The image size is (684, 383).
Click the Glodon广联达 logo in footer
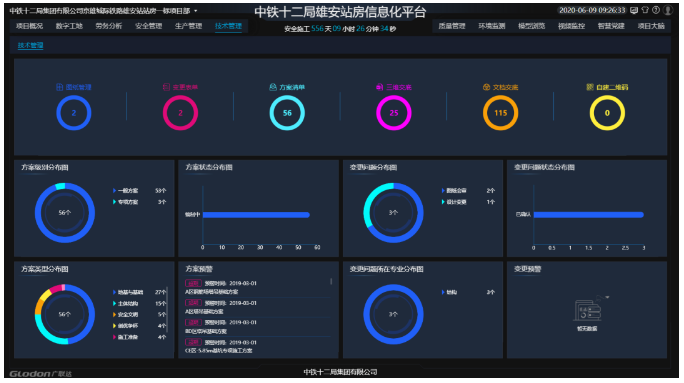[x=41, y=374]
